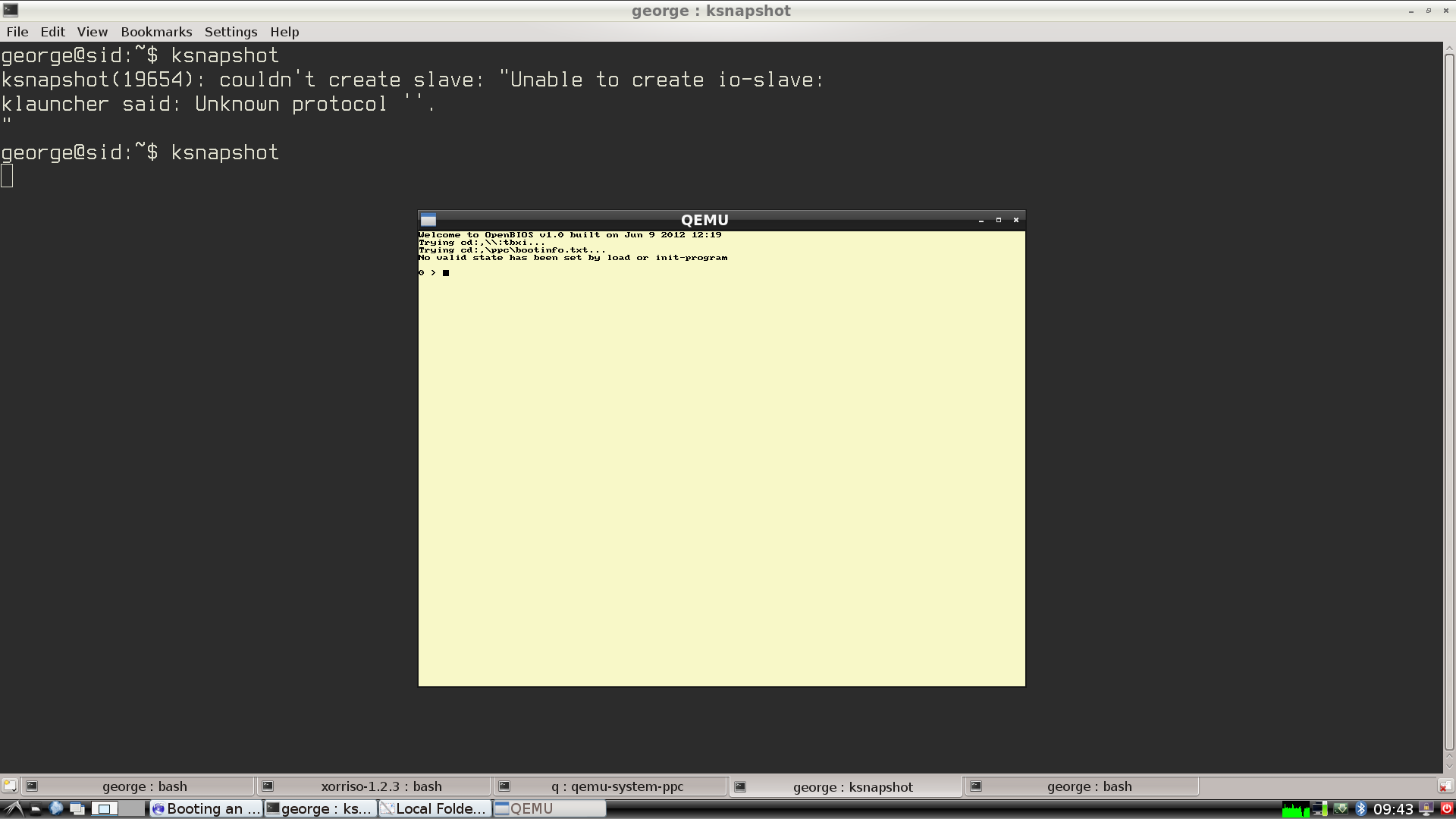Click the QEMU OpenBIOS prompt cursor

coord(446,273)
